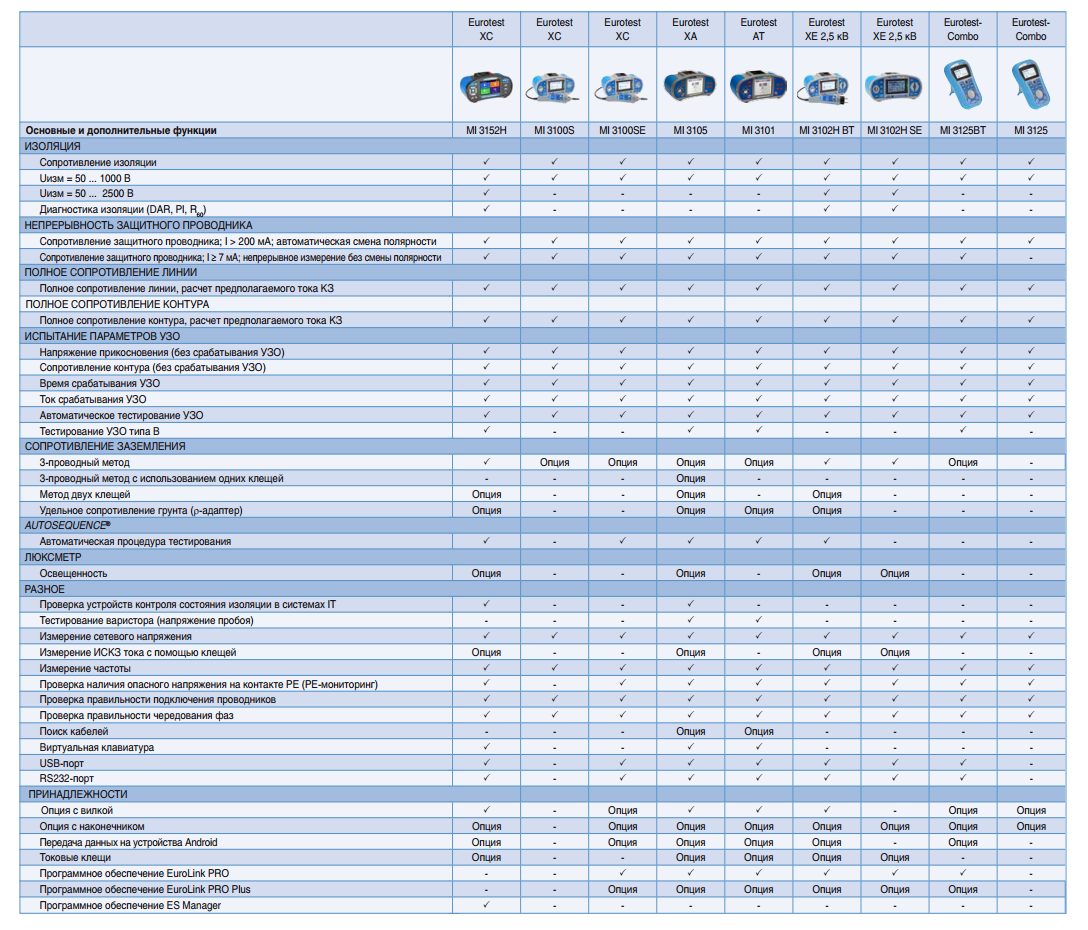1088x930 pixels.
Task: Select the 'Освещенность' row label
Action: tap(73, 574)
